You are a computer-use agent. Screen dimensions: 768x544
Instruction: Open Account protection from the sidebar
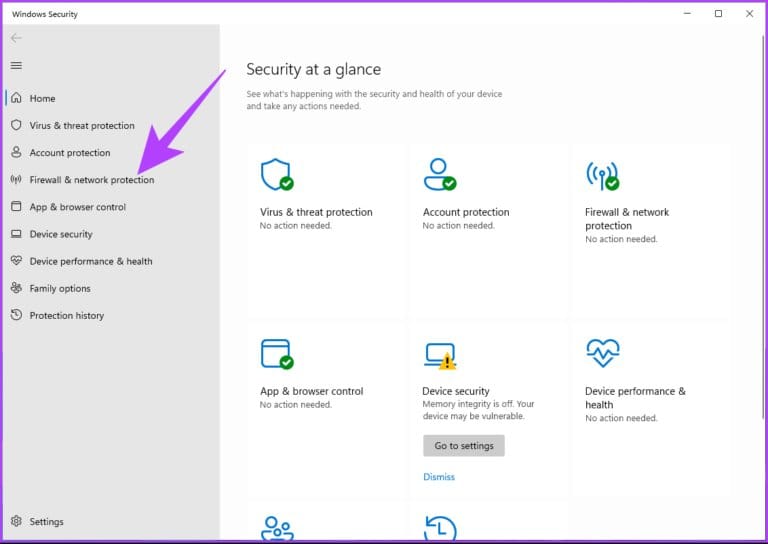click(69, 153)
